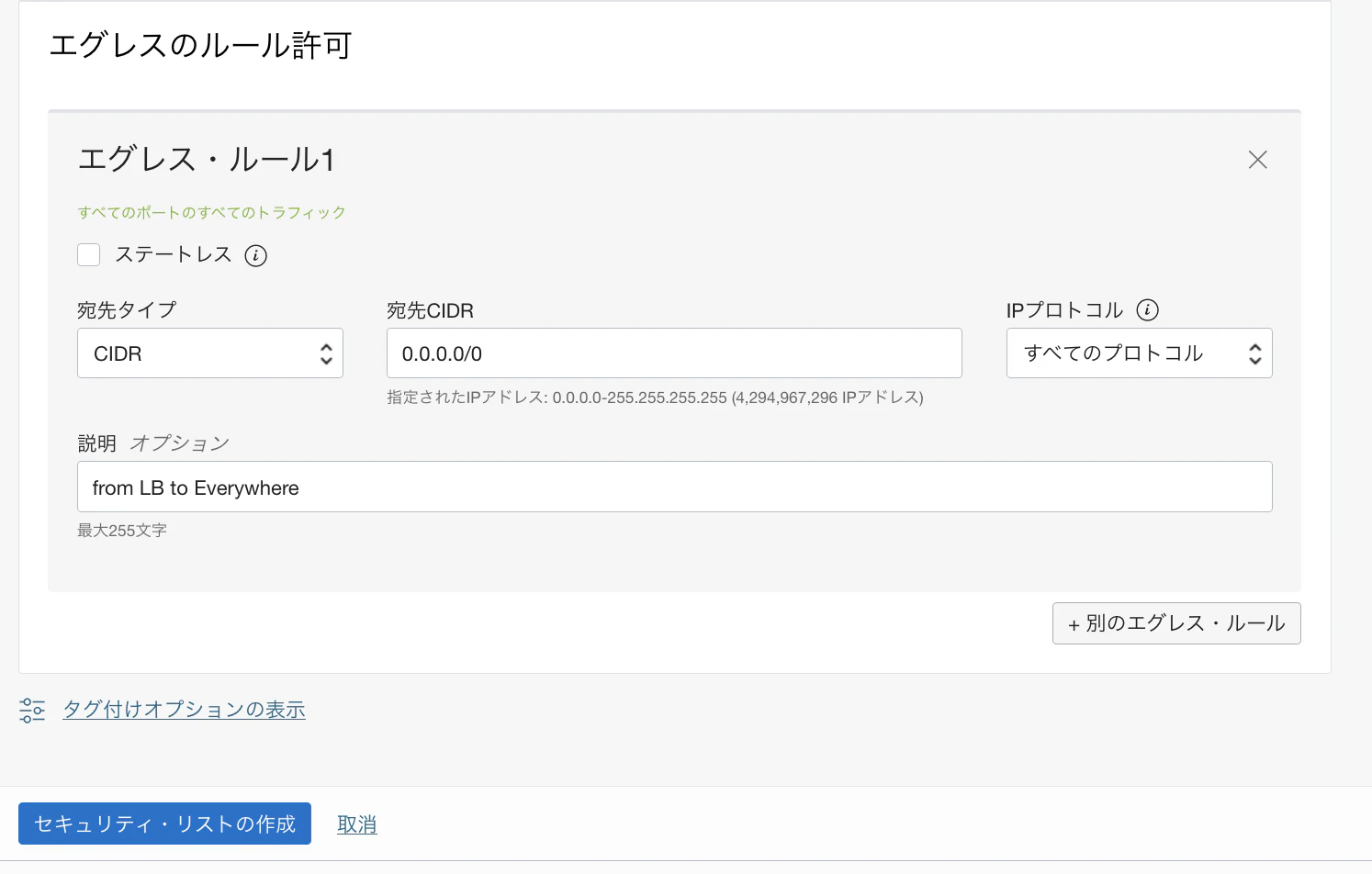Click the セキュリティ・リストの作成 button
Viewport: 1372px width, 874px height.
[x=164, y=824]
